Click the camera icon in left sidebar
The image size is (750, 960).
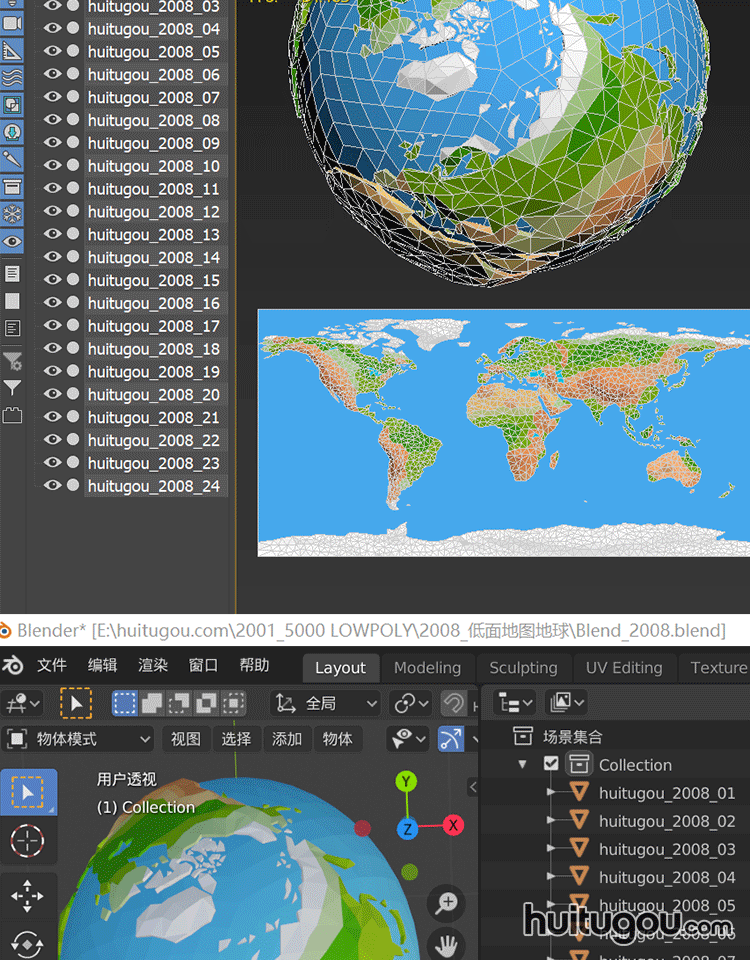point(12,22)
